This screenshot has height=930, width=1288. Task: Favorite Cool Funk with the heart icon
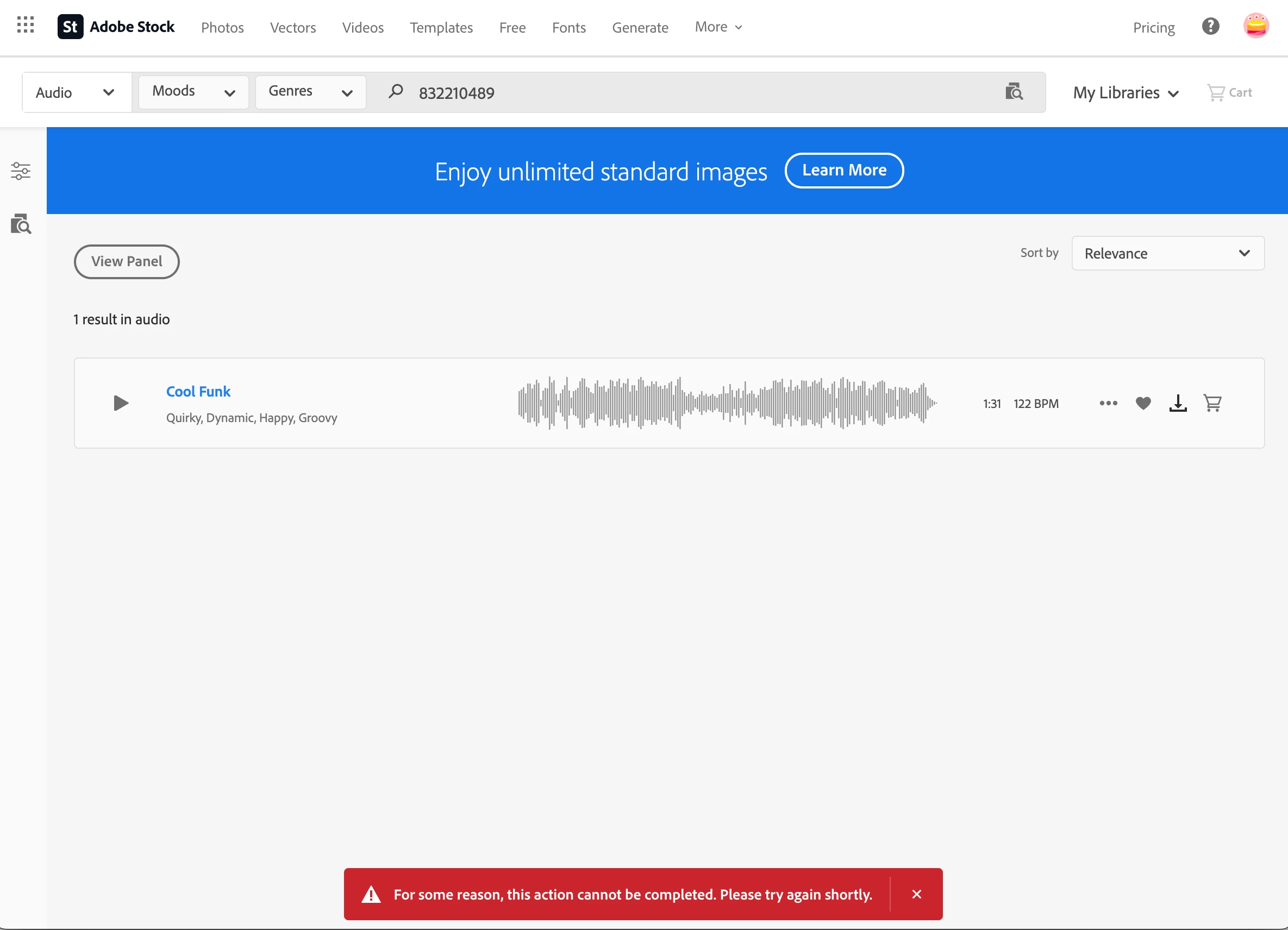point(1143,403)
